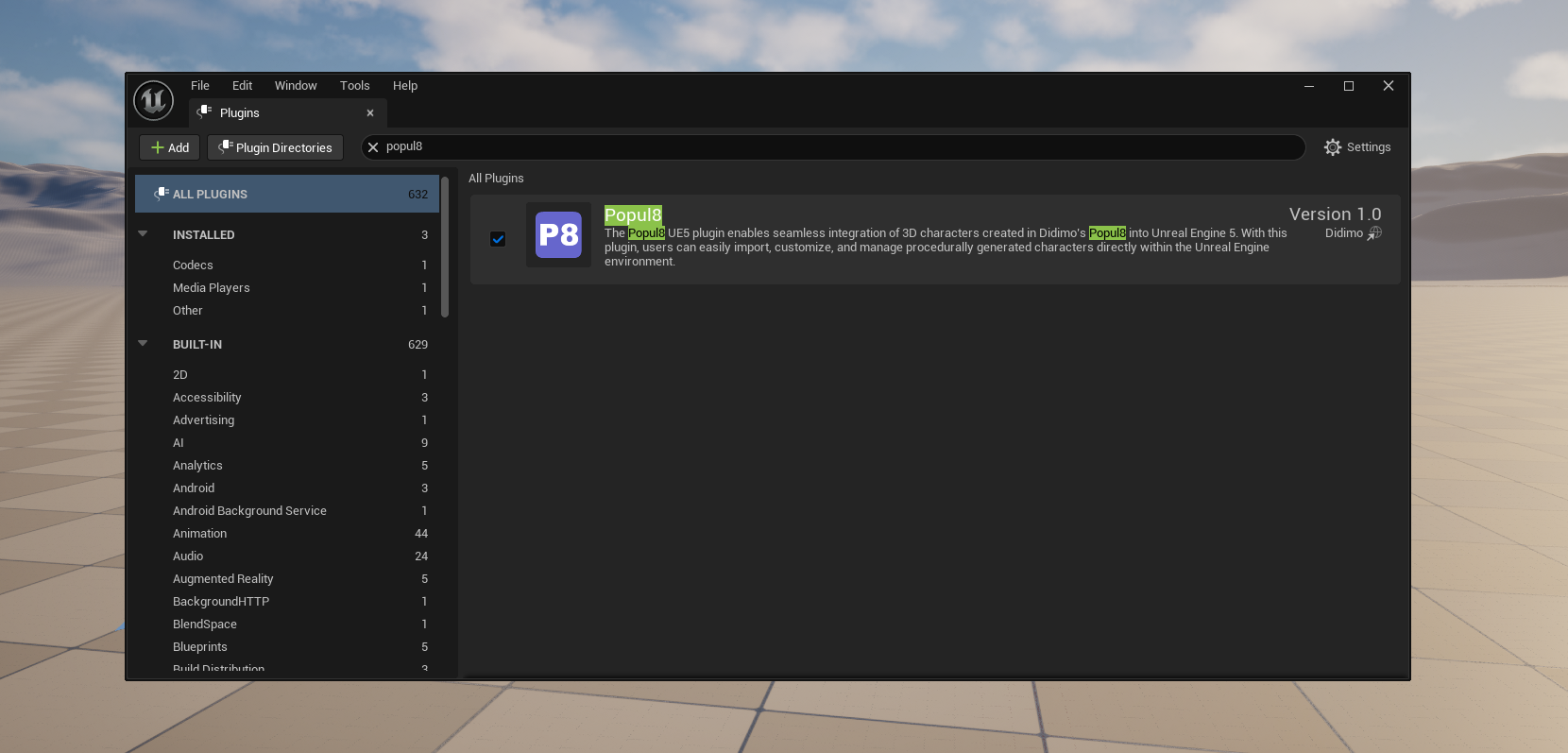Close the Plugins window

pyautogui.click(x=1389, y=86)
